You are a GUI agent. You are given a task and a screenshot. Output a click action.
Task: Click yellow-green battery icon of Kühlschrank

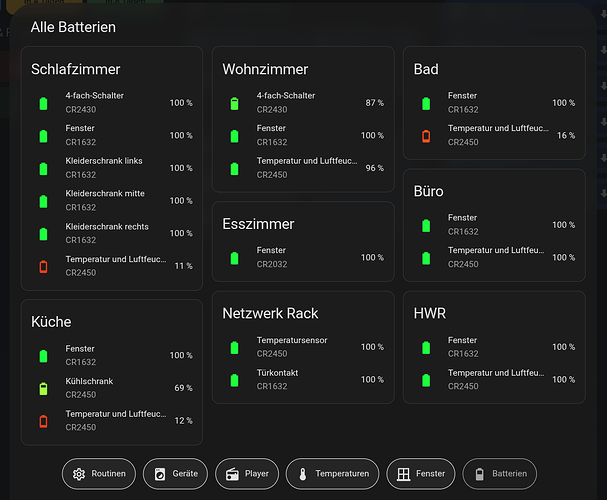43,388
